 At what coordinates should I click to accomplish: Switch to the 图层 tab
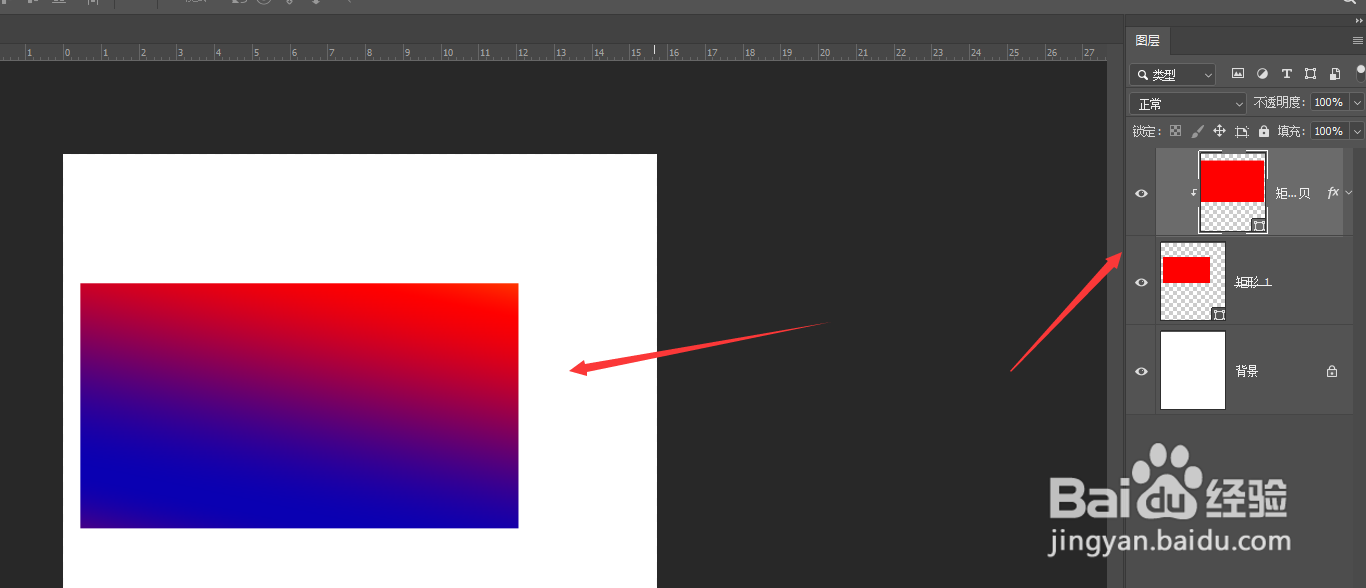click(x=1147, y=40)
